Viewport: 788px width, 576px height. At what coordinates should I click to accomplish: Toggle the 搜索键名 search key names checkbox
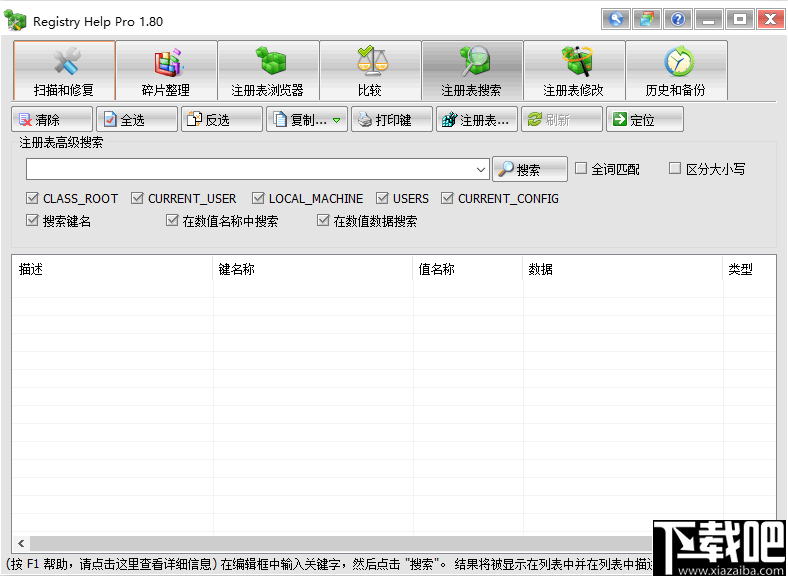(58, 221)
